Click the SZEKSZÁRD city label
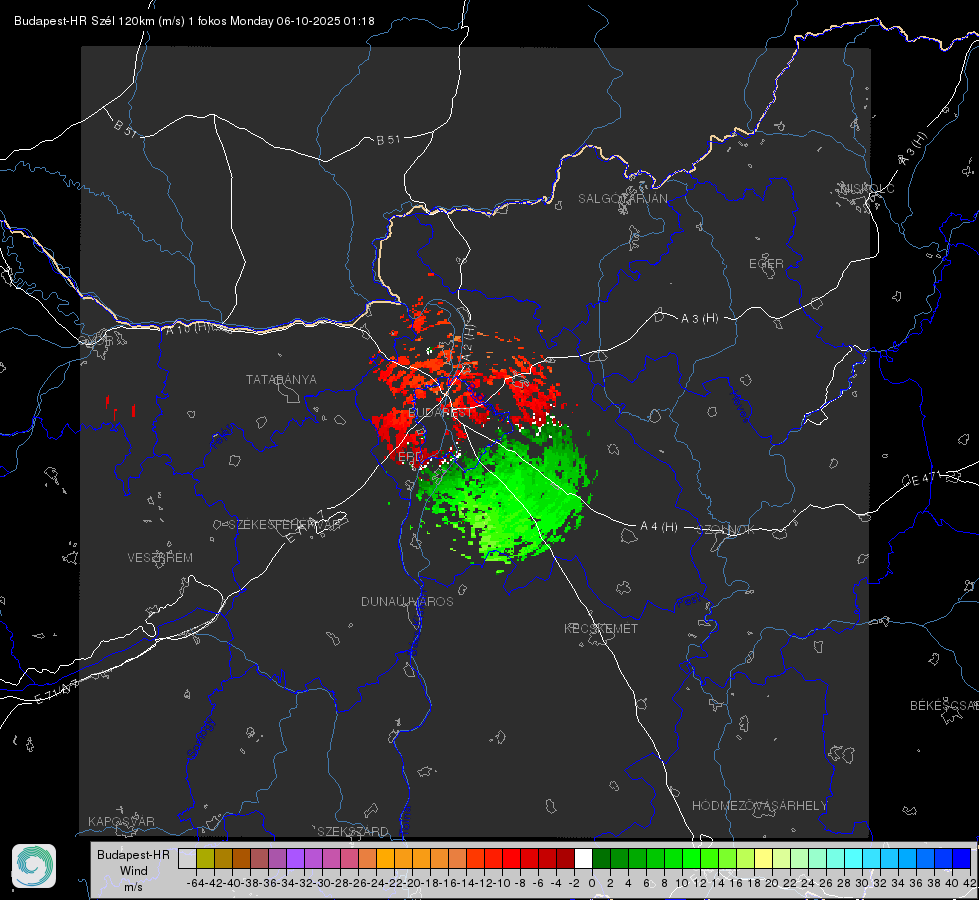The width and height of the screenshot is (979, 900). (x=353, y=831)
